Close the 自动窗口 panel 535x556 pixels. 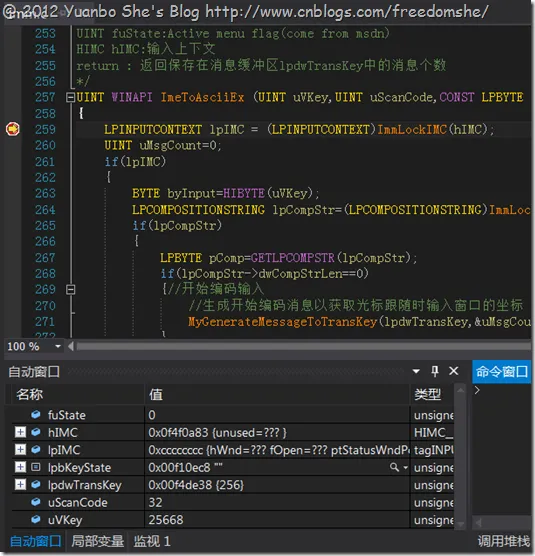[x=453, y=371]
